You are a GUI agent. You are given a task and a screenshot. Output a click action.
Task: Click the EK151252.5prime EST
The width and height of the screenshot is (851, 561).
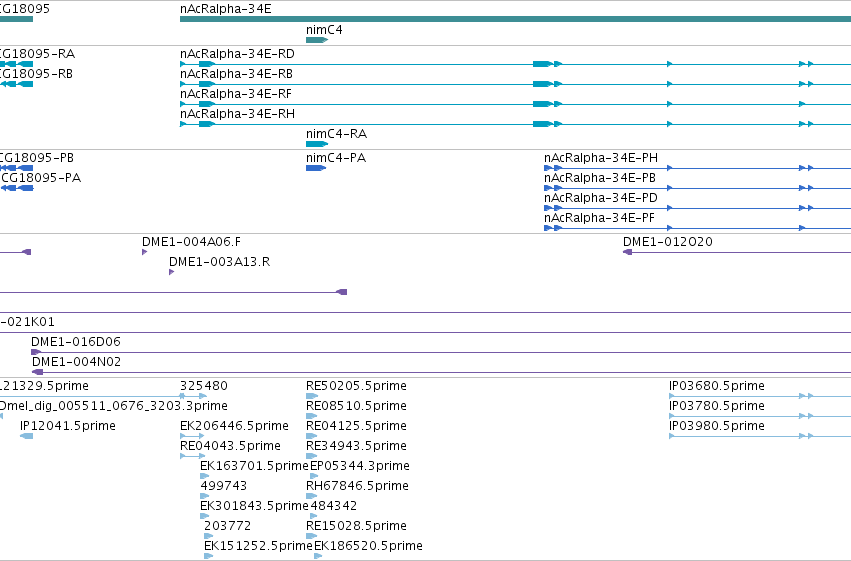point(208,557)
